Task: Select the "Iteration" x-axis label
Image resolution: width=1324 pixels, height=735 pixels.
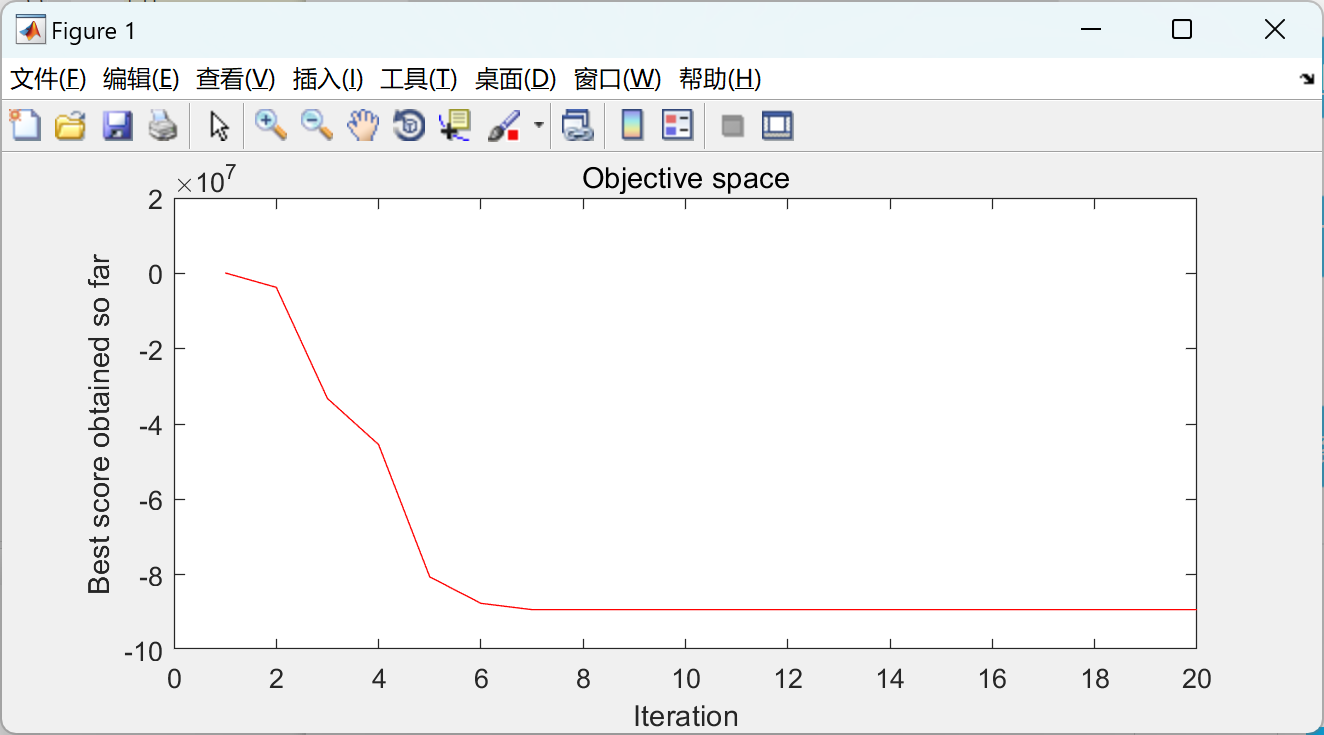Action: coord(686,716)
